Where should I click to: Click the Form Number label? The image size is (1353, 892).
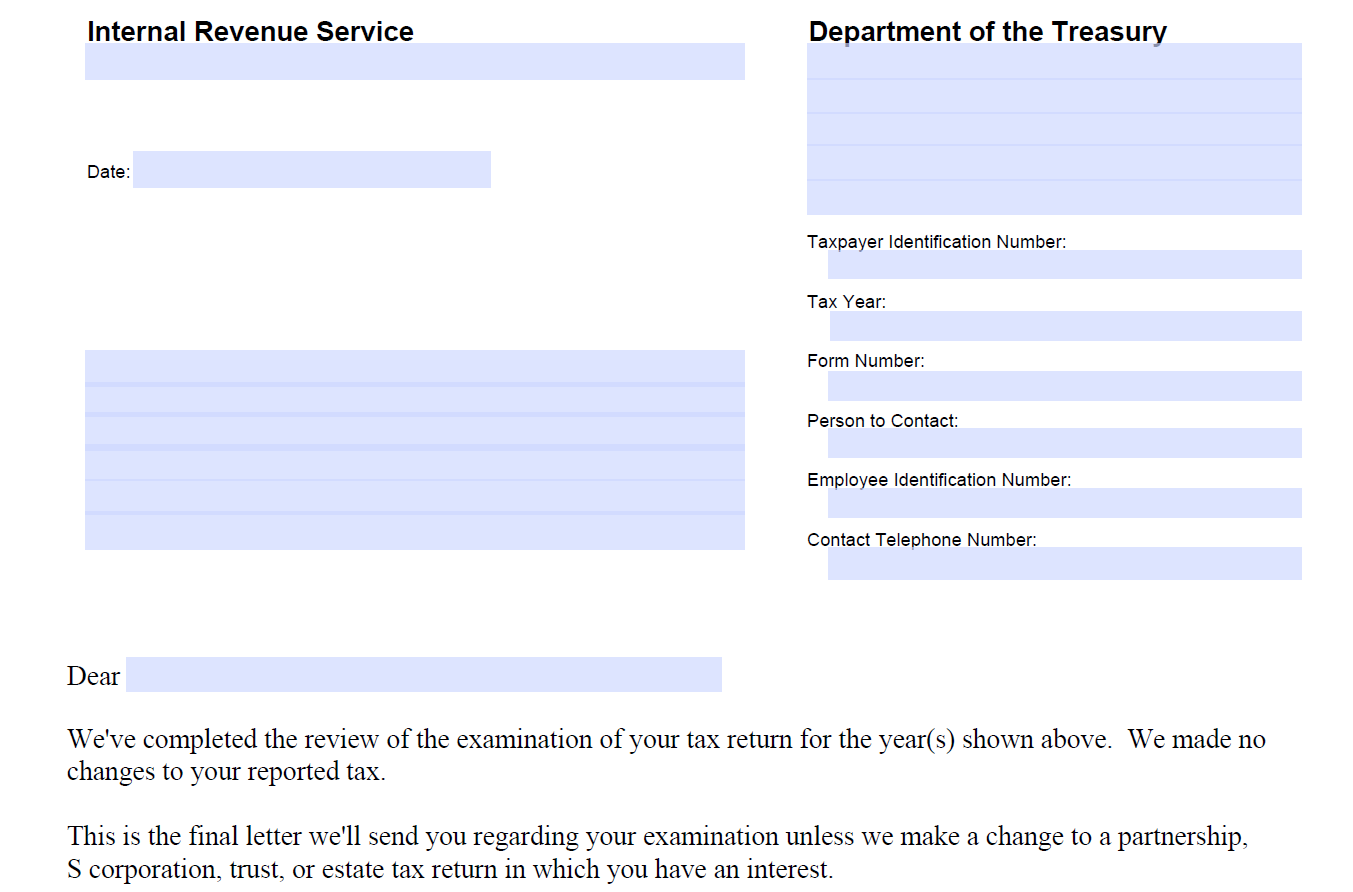click(866, 361)
